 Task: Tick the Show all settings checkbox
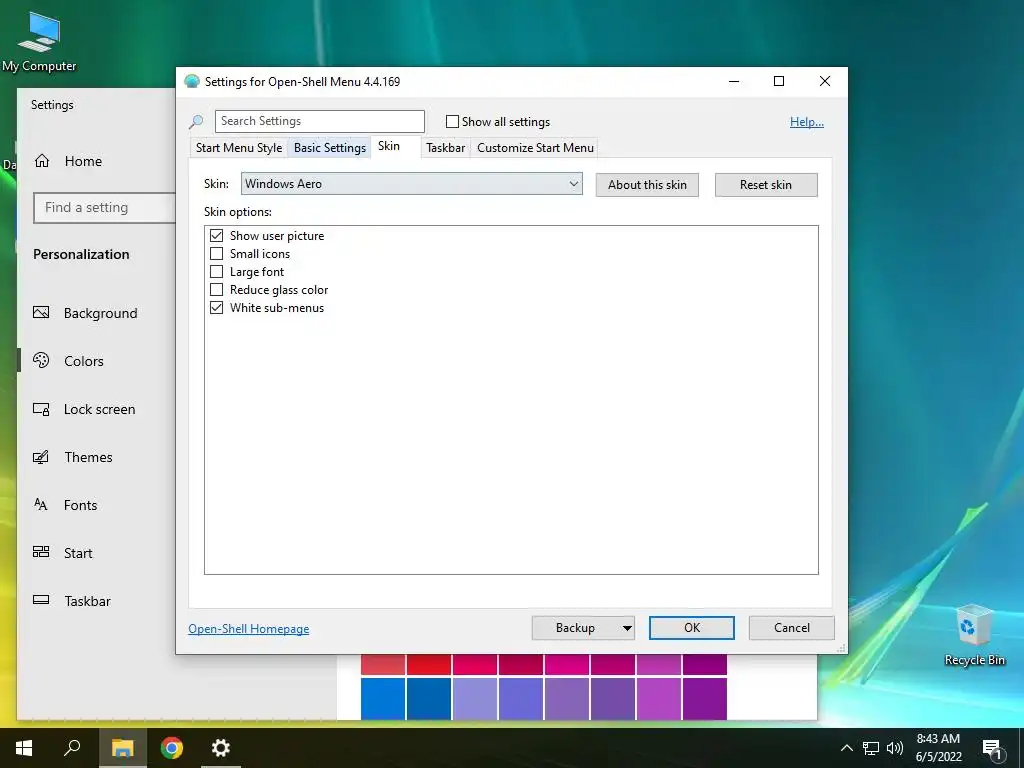[x=452, y=121]
